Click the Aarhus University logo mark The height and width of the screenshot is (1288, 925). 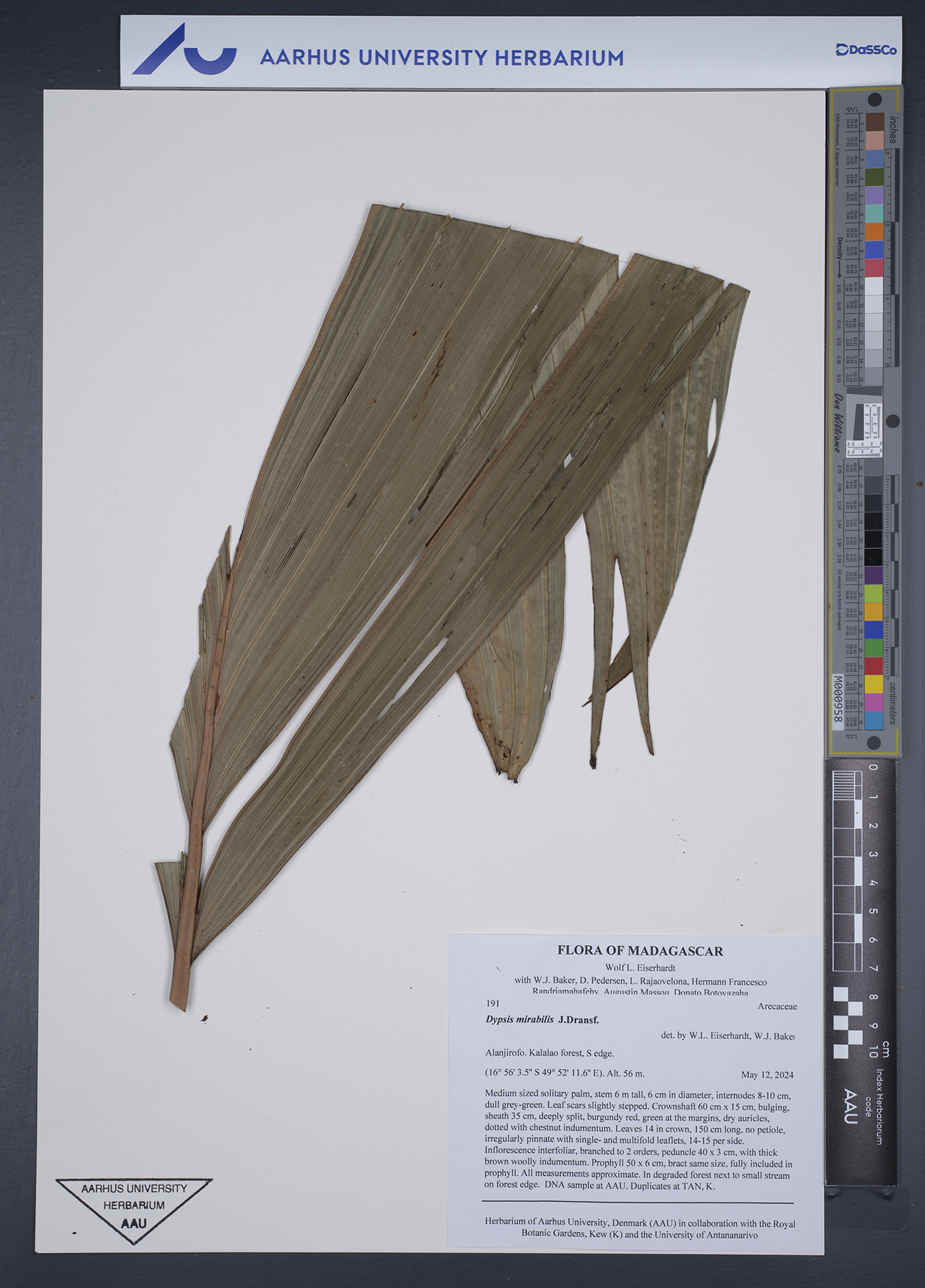[x=184, y=50]
